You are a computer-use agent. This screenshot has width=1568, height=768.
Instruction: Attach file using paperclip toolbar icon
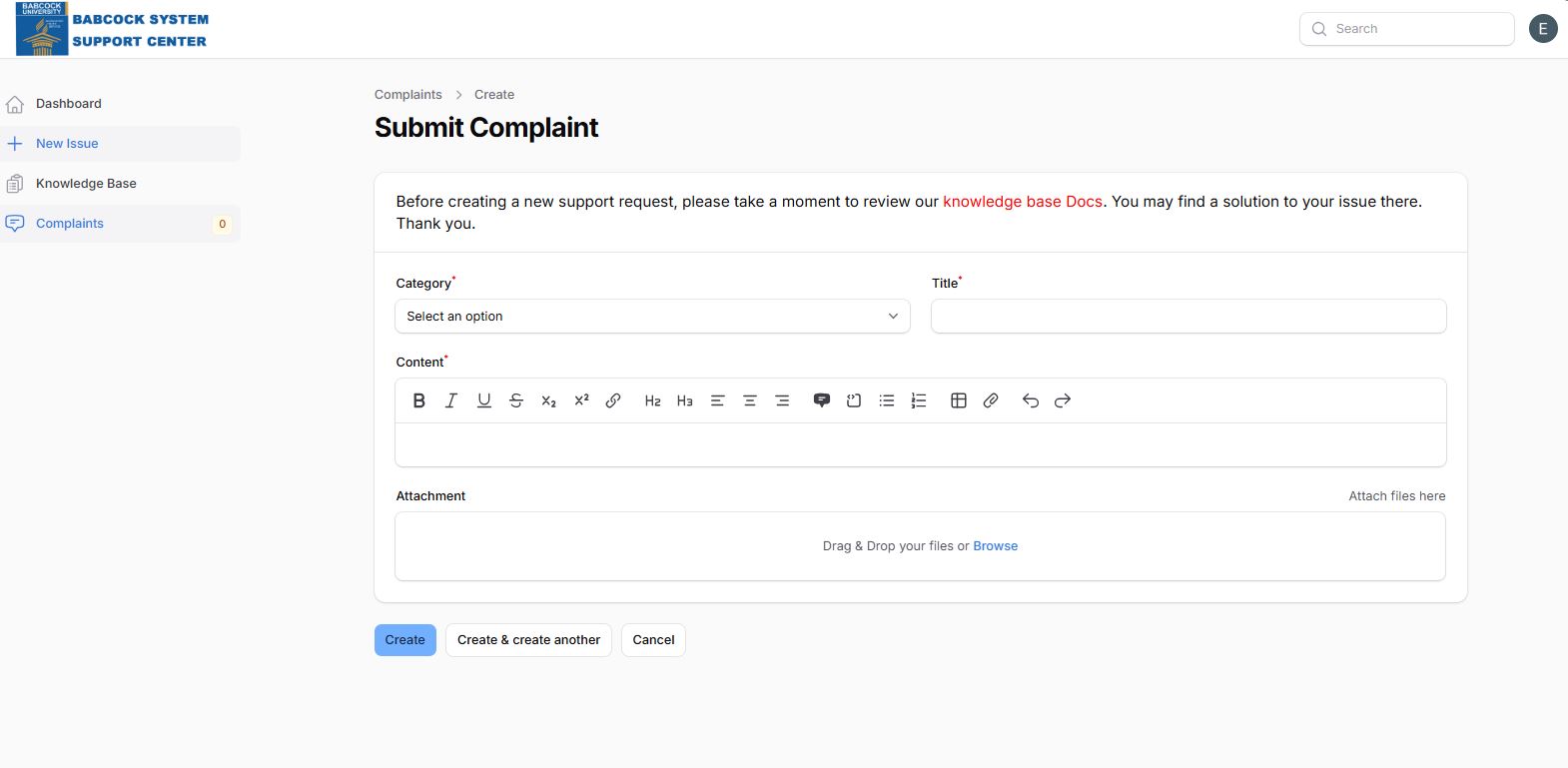pyautogui.click(x=991, y=400)
